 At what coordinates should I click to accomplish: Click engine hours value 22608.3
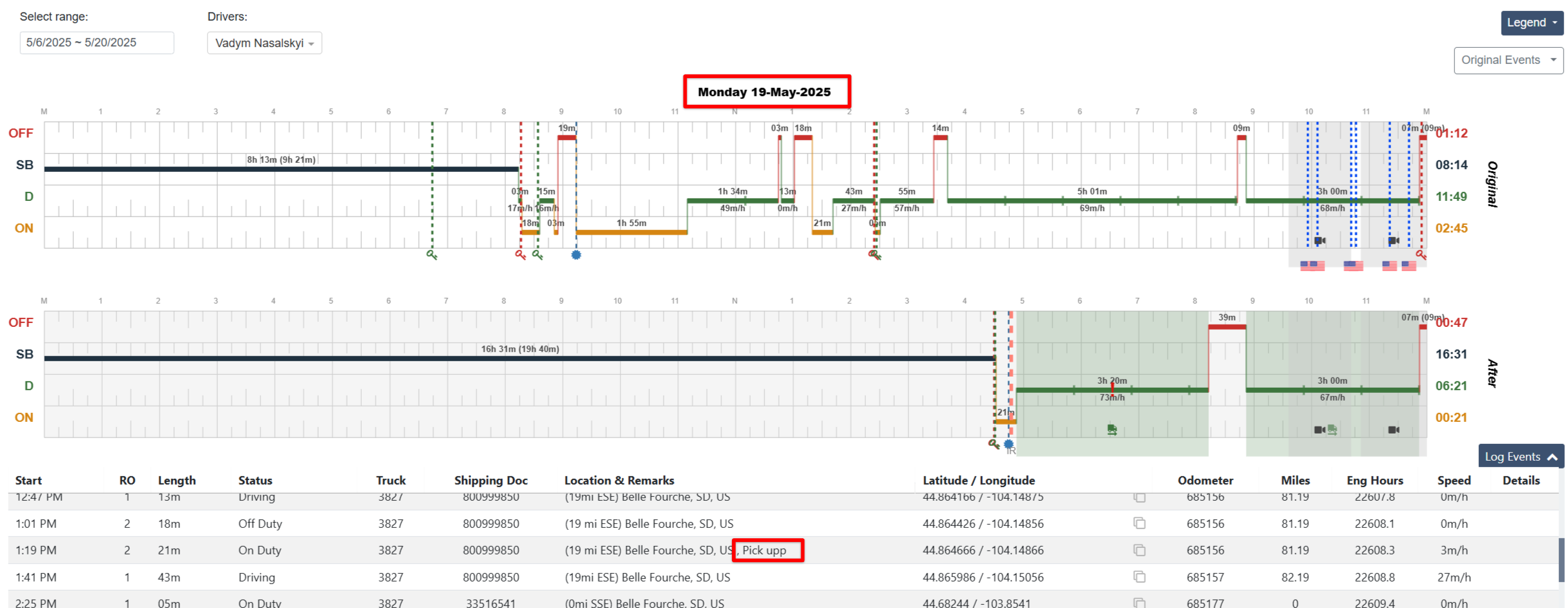click(1375, 550)
